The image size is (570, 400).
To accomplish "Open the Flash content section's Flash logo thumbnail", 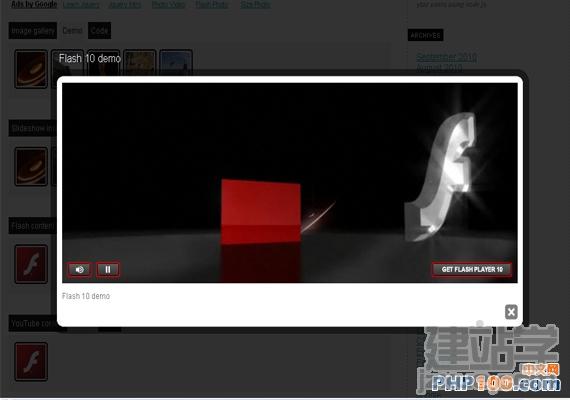I will click(x=31, y=264).
